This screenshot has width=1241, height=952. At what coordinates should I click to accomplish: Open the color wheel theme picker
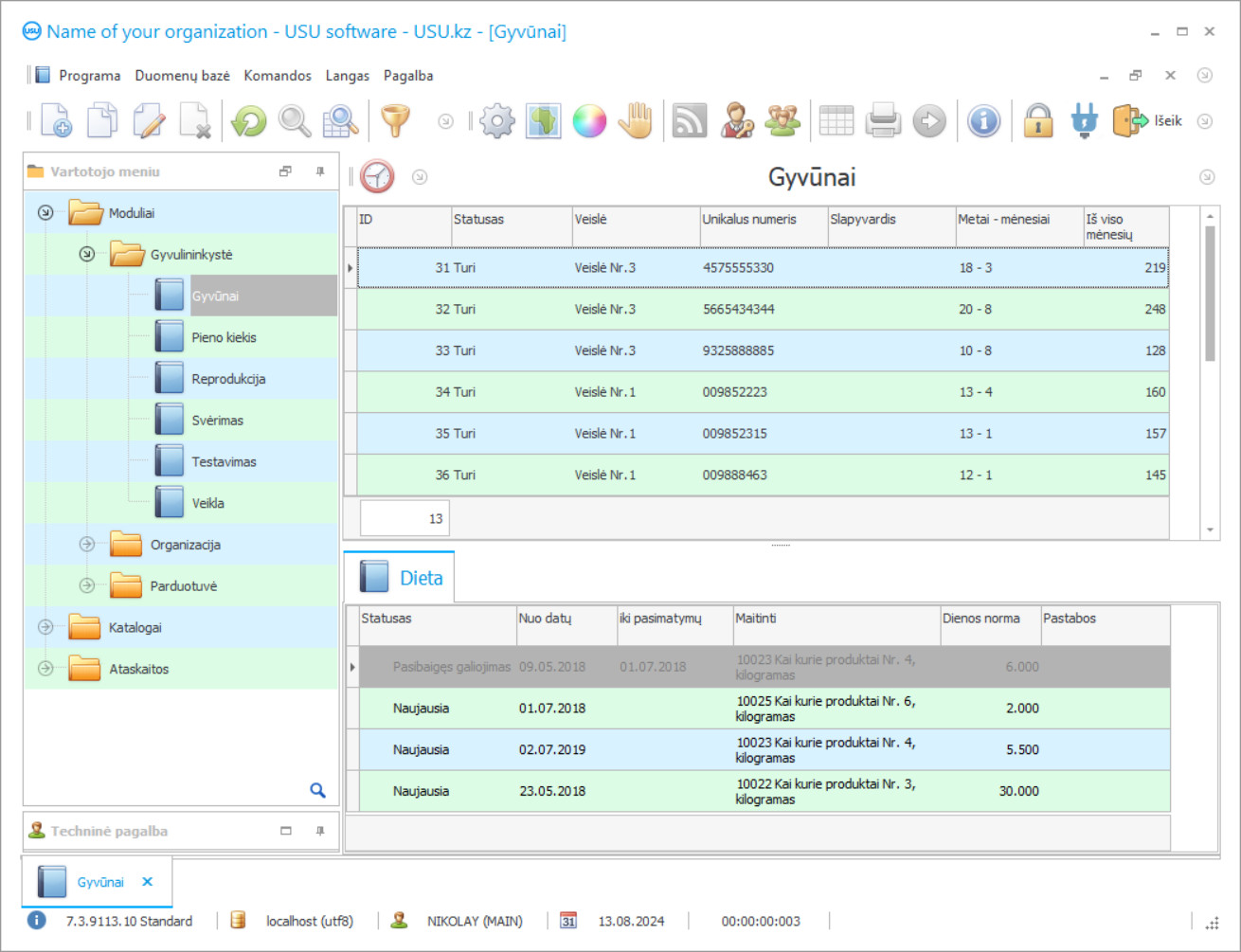pos(589,121)
